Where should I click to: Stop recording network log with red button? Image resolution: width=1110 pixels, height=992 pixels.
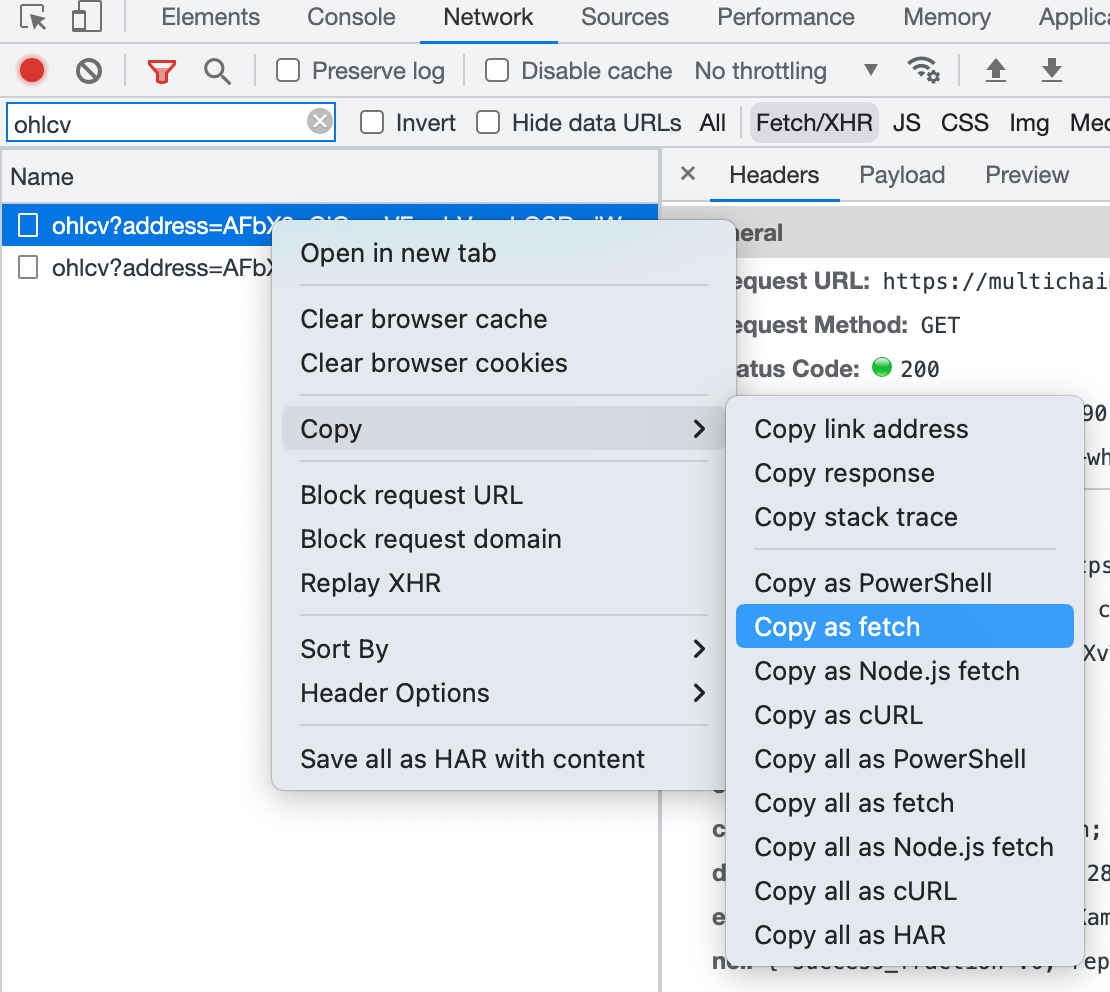coord(32,71)
